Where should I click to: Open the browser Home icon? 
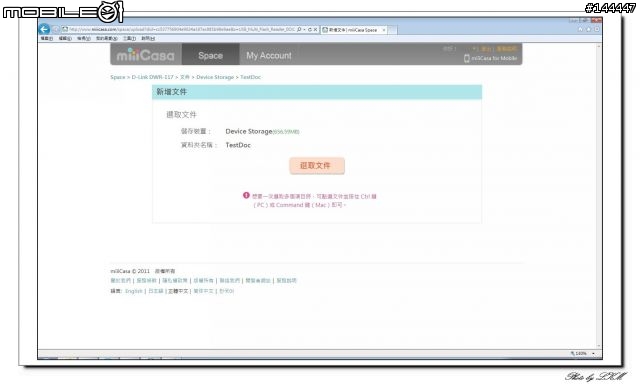pos(580,29)
